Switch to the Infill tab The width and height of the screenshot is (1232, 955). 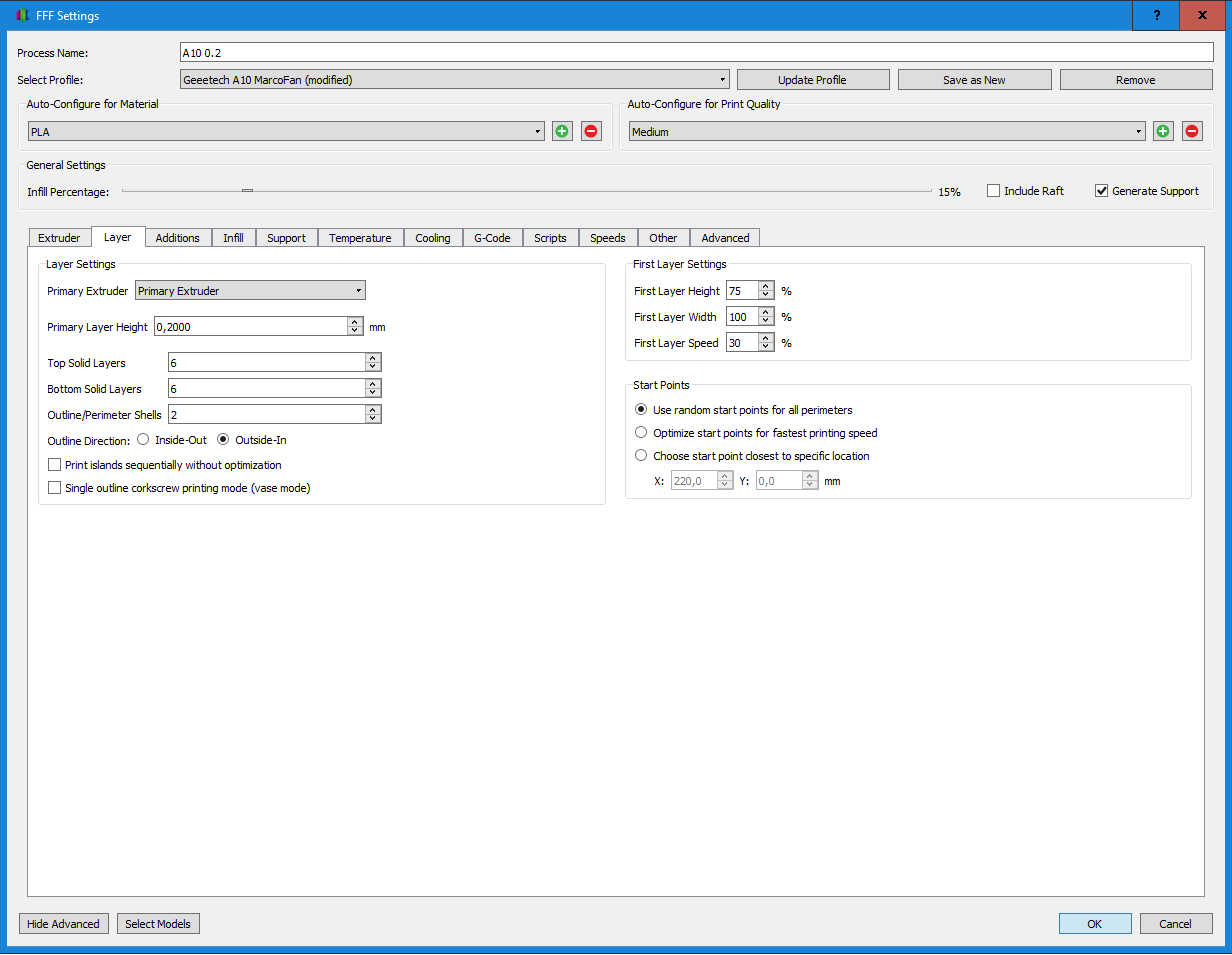point(233,238)
